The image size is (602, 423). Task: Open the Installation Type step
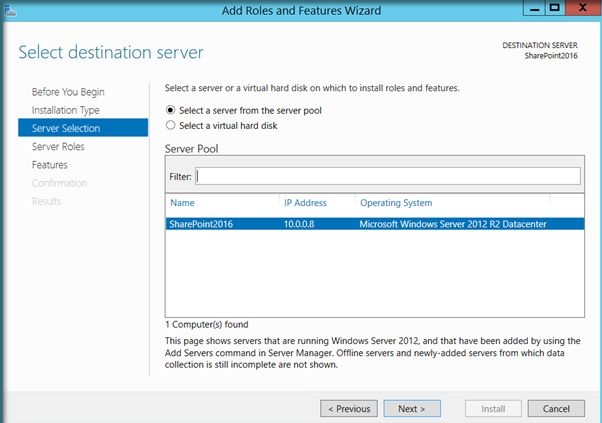click(x=65, y=110)
